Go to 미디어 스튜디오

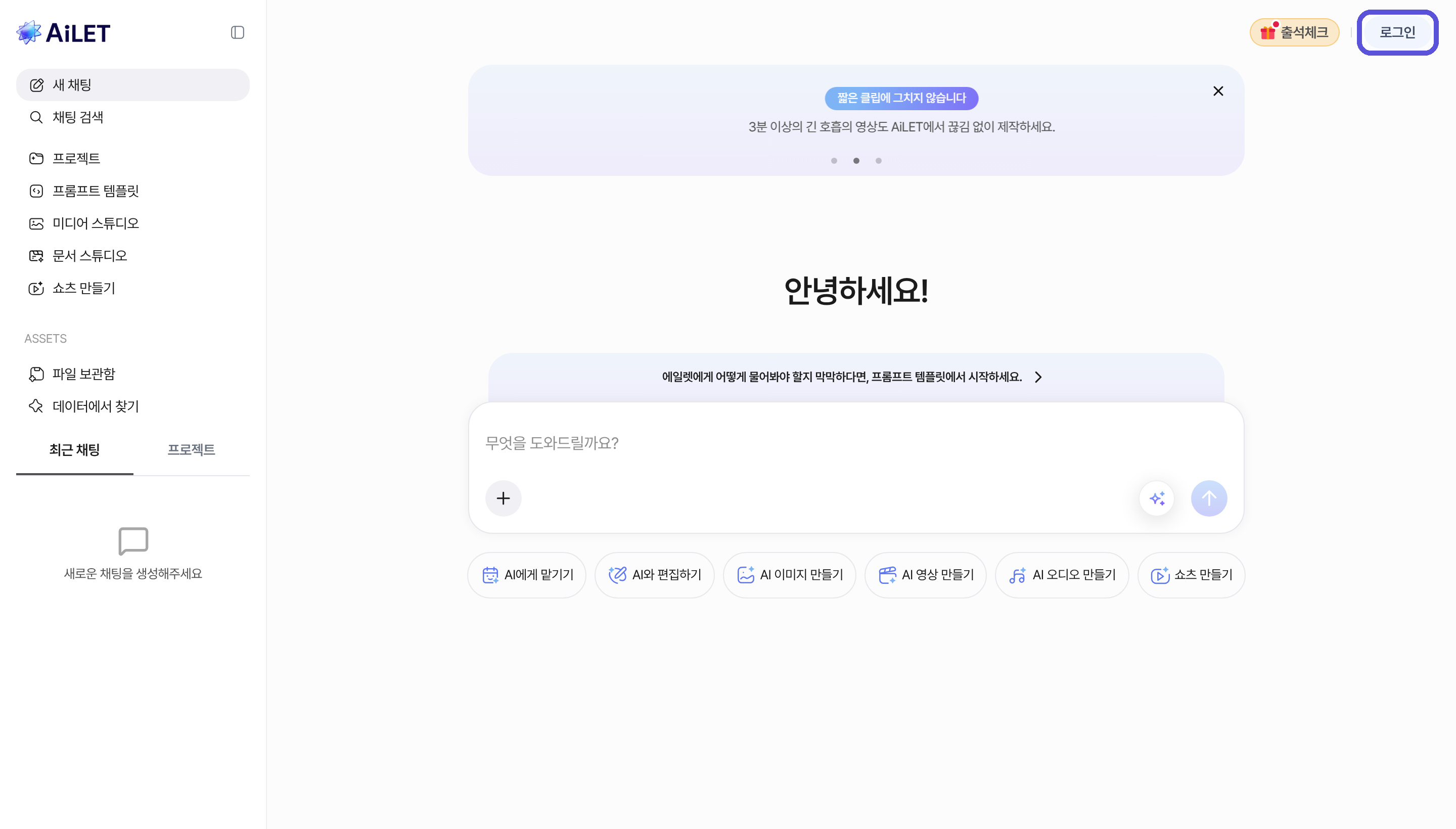point(132,223)
